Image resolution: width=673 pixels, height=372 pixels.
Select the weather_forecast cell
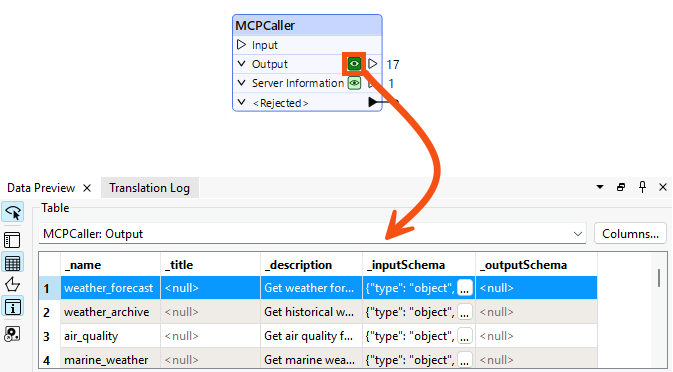[110, 288]
